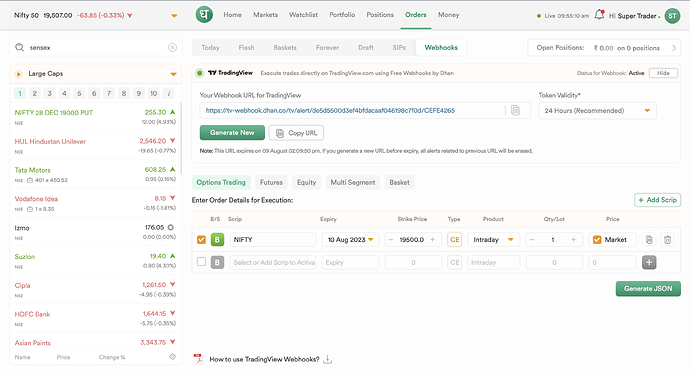The image size is (690, 375).
Task: Switch to the SIPs tab
Action: click(x=399, y=48)
